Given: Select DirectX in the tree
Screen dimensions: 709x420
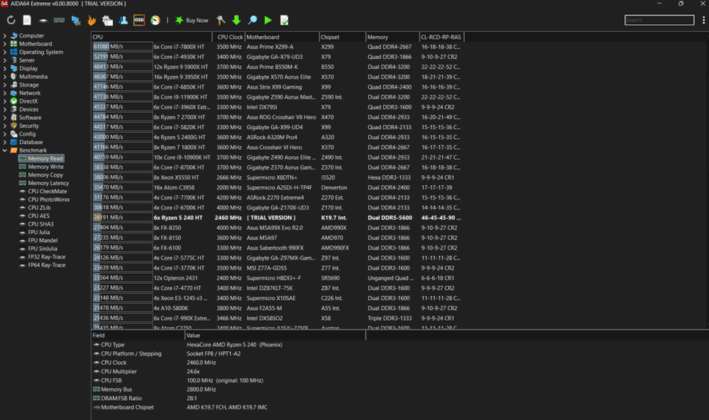Looking at the screenshot, I should tap(28, 101).
